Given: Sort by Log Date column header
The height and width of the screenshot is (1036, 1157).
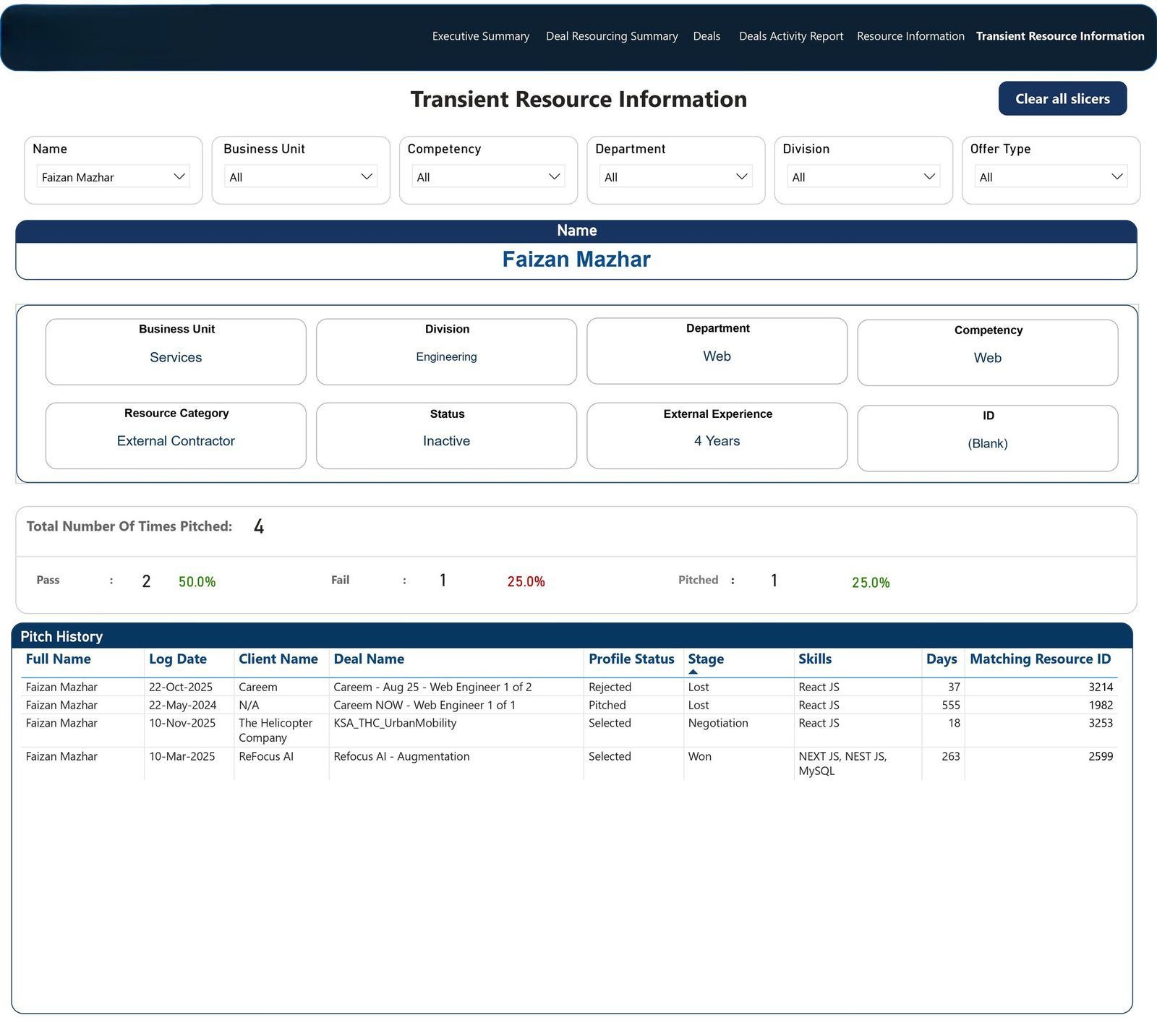Looking at the screenshot, I should click(178, 659).
